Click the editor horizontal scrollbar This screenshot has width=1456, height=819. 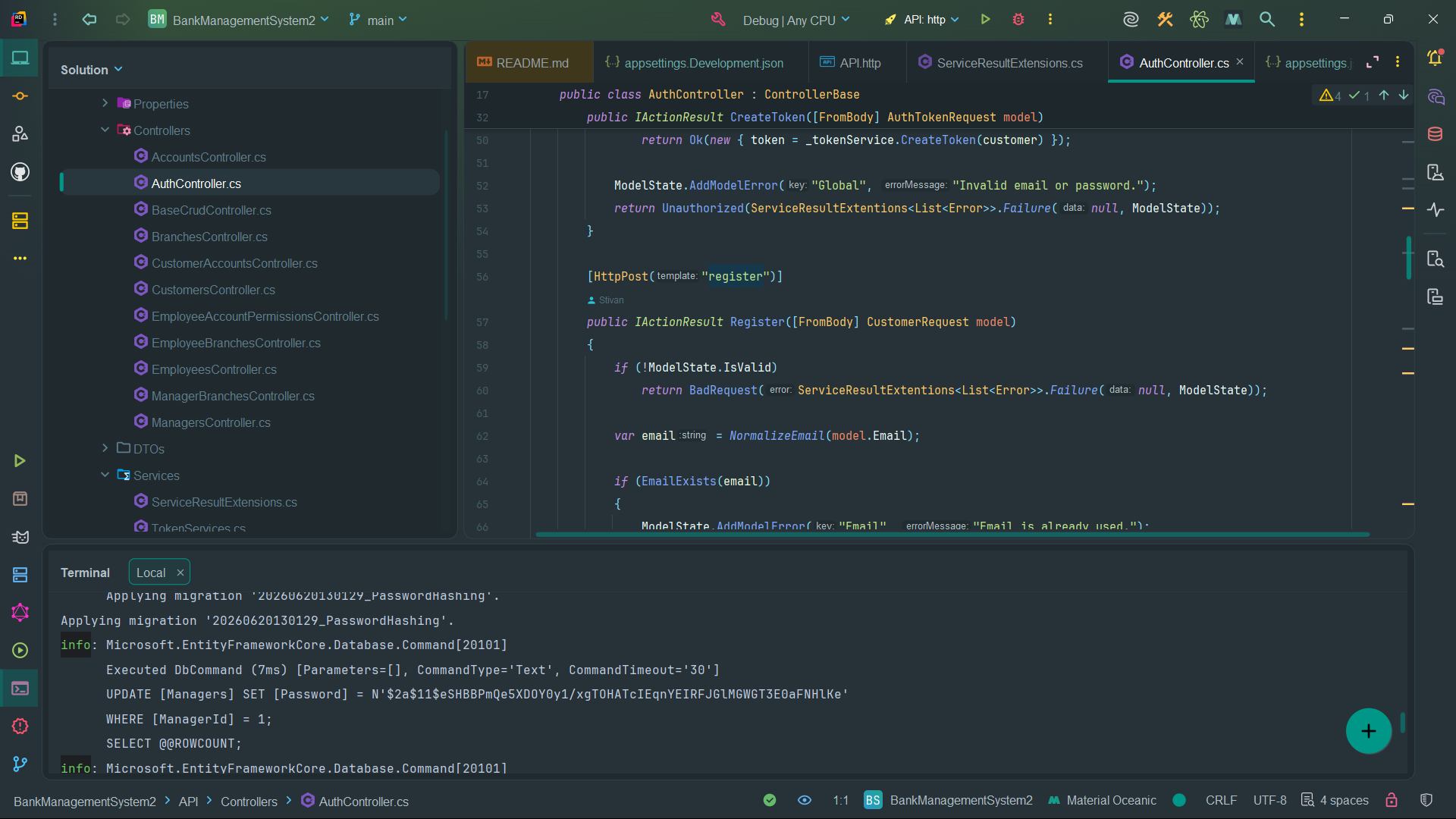[x=952, y=534]
